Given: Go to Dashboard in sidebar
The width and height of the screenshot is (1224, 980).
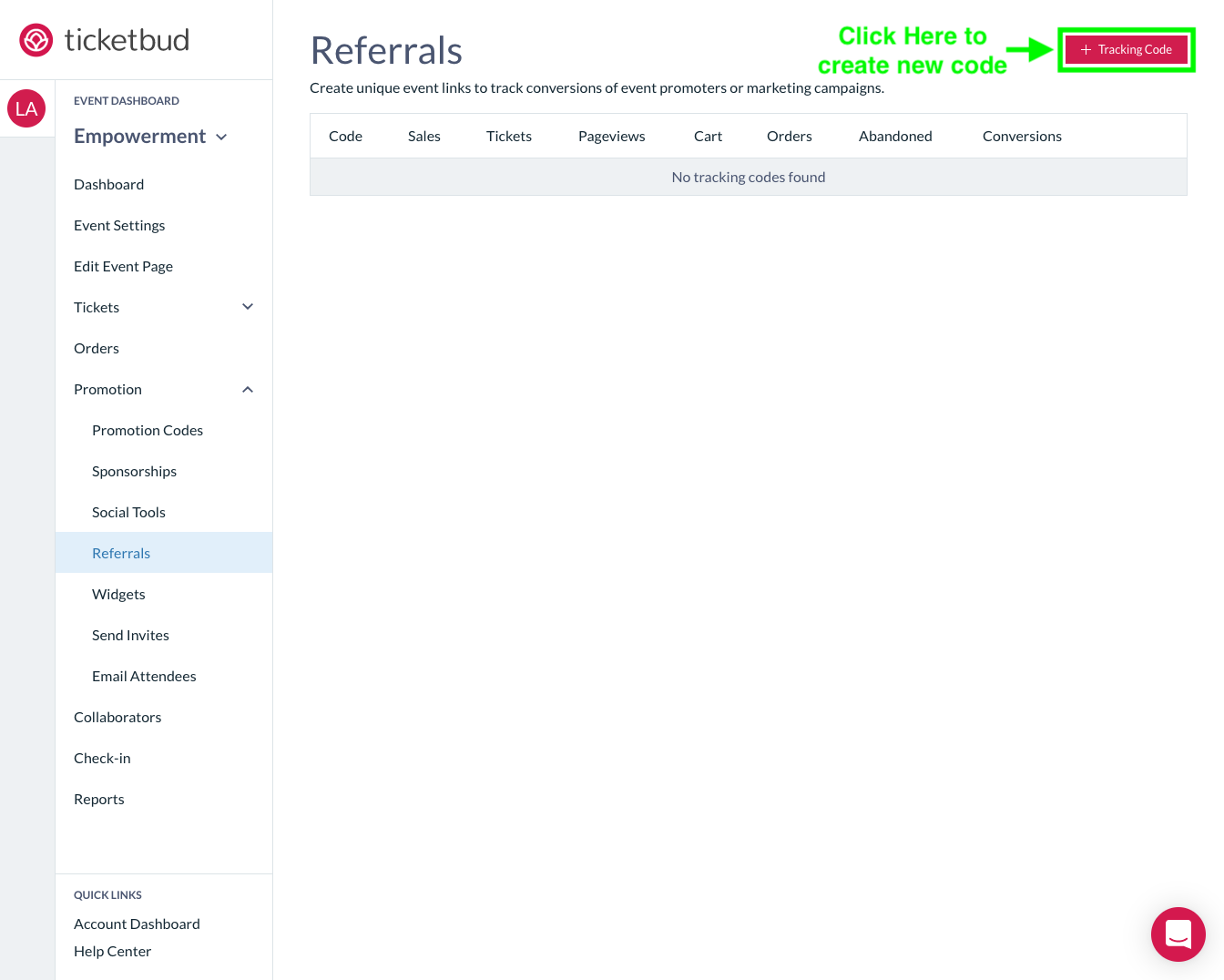Looking at the screenshot, I should click(x=109, y=184).
